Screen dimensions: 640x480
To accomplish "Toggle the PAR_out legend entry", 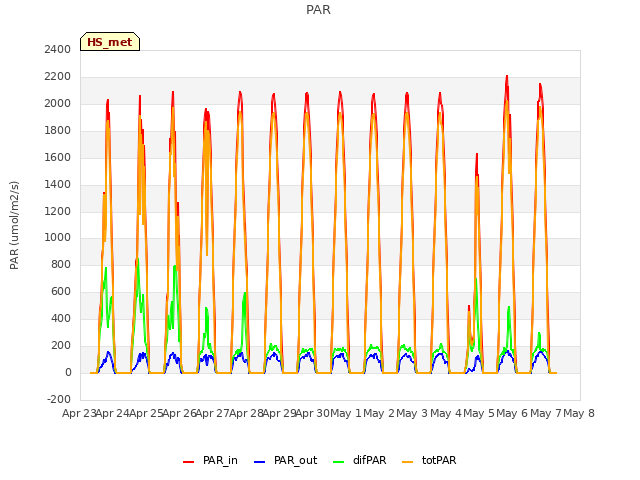I will (x=285, y=460).
